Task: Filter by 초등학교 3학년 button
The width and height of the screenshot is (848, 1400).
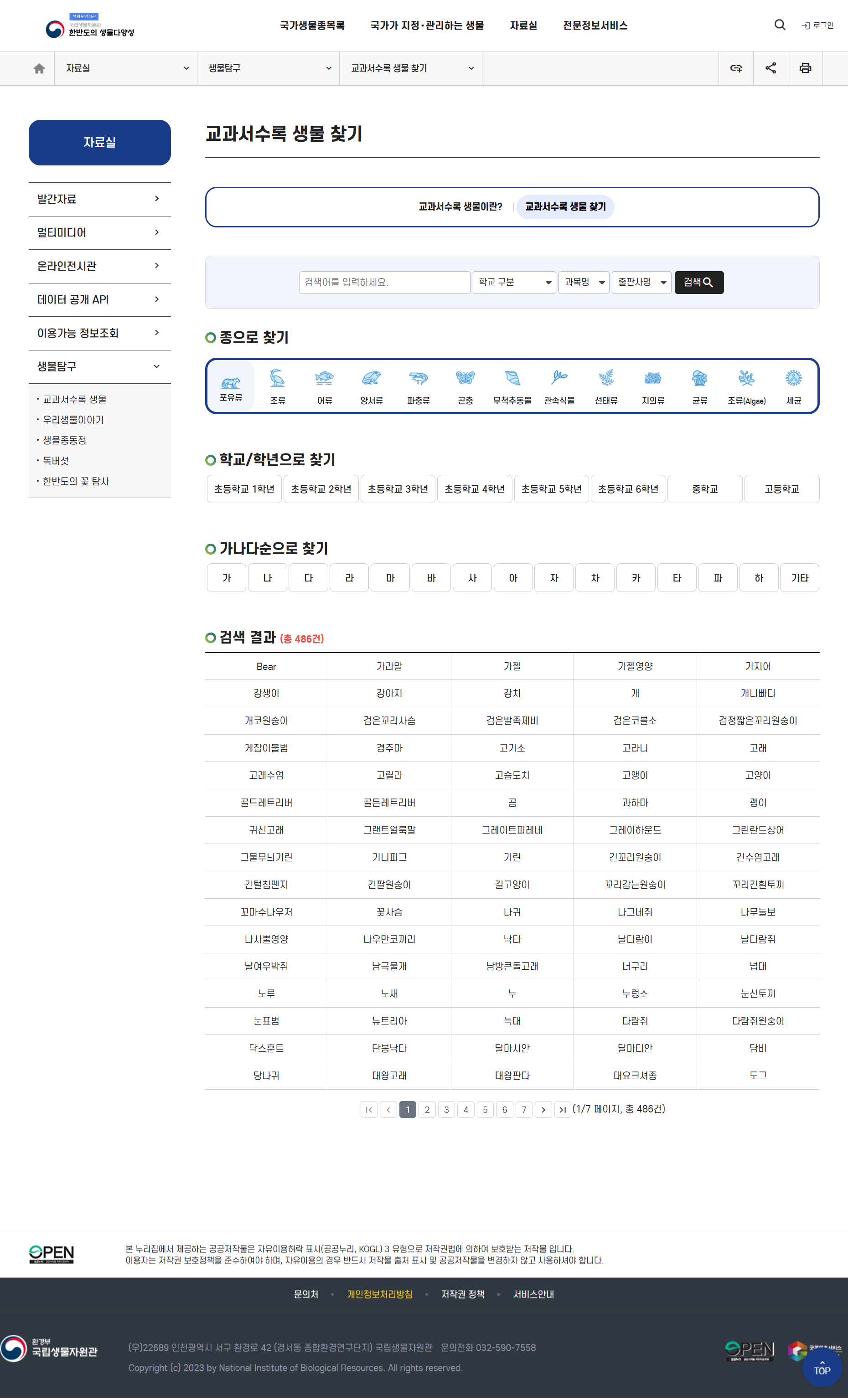Action: pyautogui.click(x=397, y=489)
